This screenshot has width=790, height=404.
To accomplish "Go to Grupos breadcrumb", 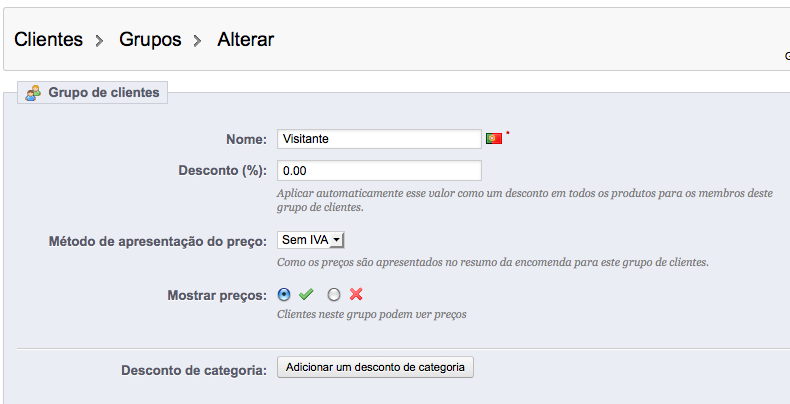I will [x=150, y=39].
